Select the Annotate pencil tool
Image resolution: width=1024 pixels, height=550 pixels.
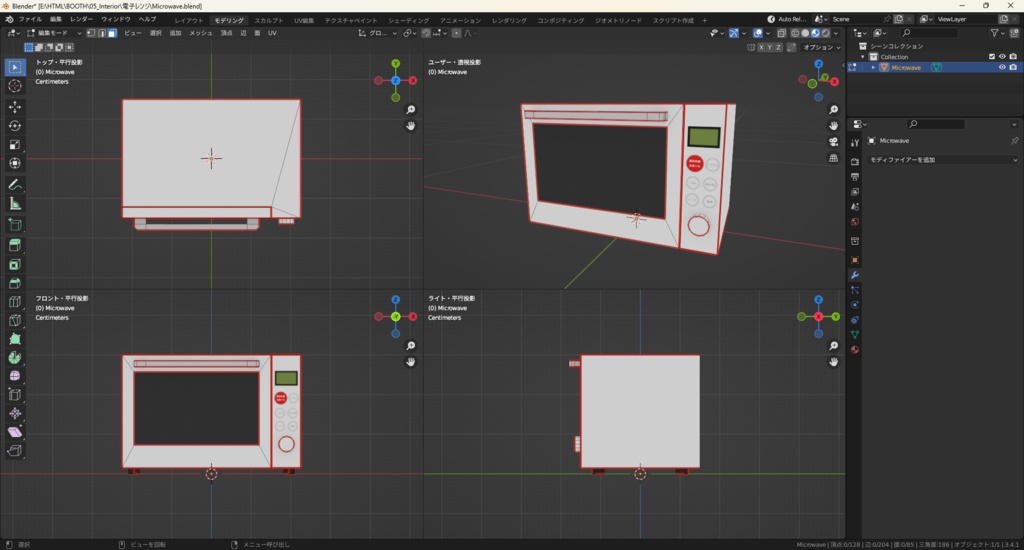[x=15, y=184]
